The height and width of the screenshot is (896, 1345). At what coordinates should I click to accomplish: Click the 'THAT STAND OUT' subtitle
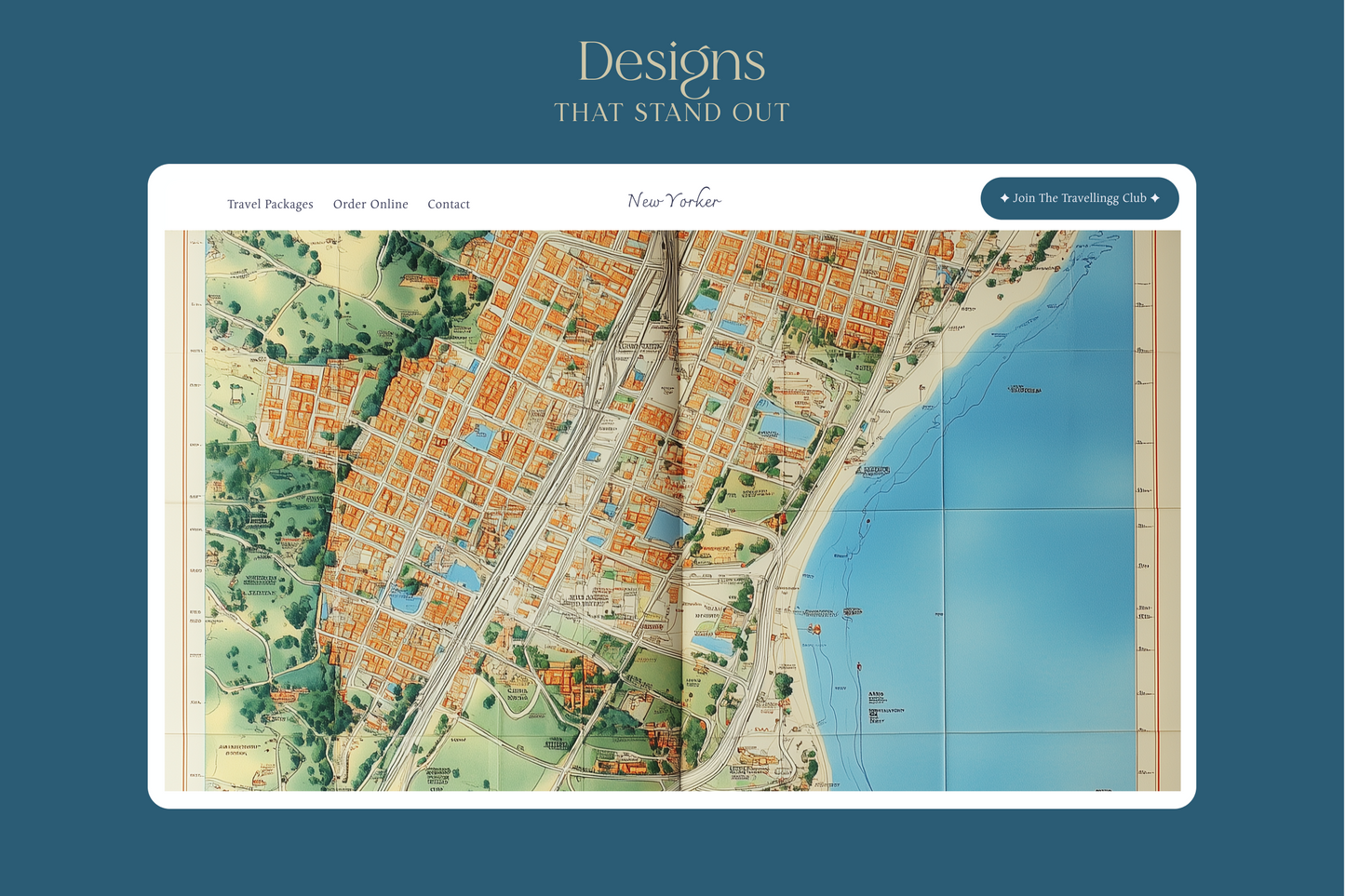tap(671, 113)
